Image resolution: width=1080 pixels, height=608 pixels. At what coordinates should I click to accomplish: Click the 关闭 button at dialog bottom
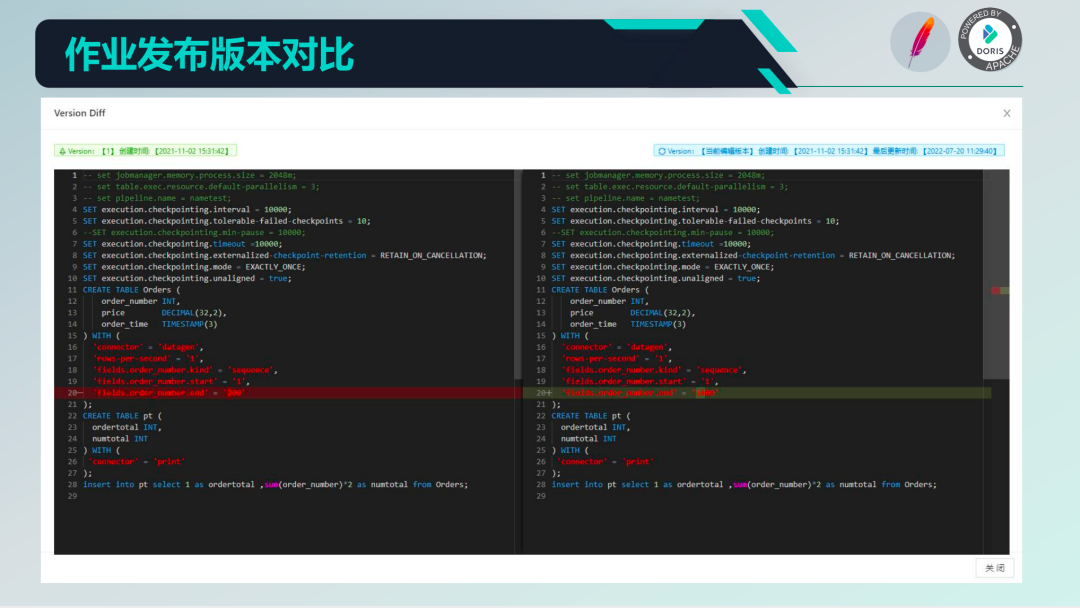tap(995, 568)
